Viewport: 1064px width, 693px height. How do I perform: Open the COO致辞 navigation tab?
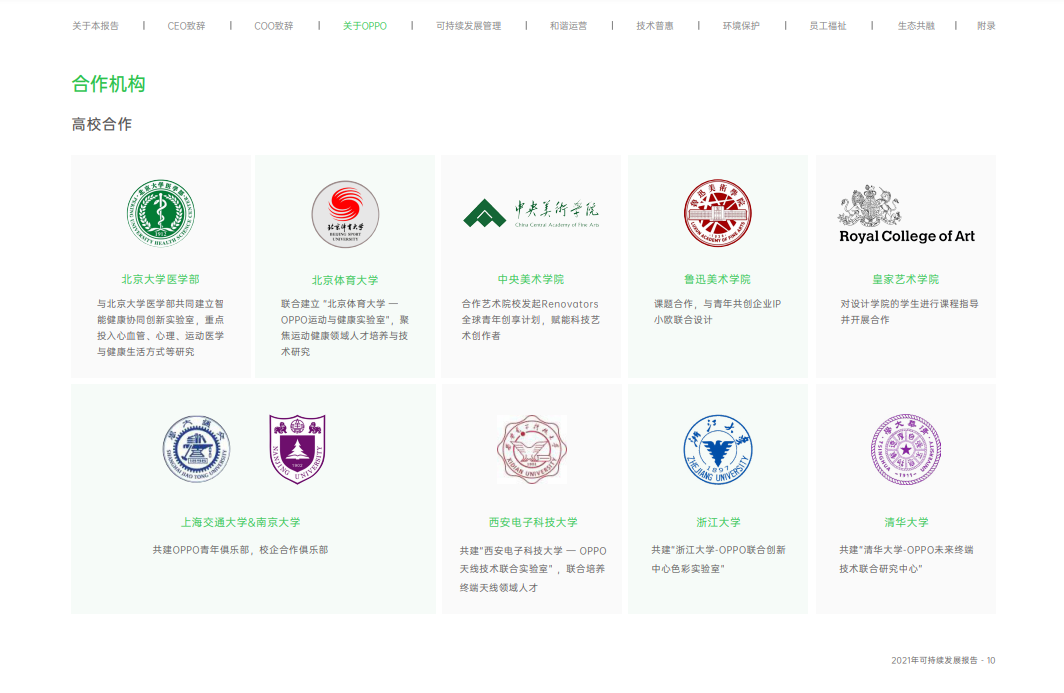coord(273,26)
